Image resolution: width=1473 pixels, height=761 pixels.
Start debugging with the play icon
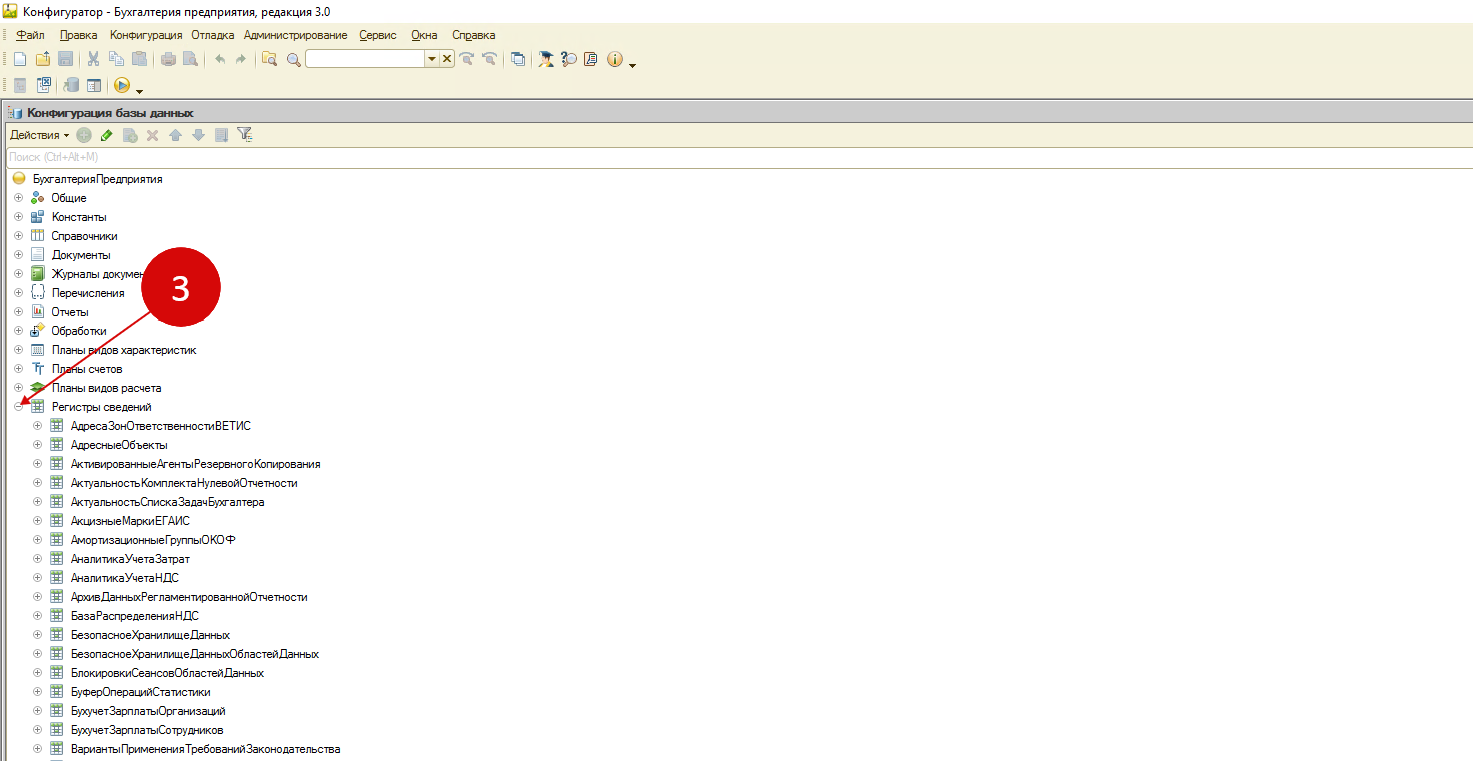coord(122,85)
